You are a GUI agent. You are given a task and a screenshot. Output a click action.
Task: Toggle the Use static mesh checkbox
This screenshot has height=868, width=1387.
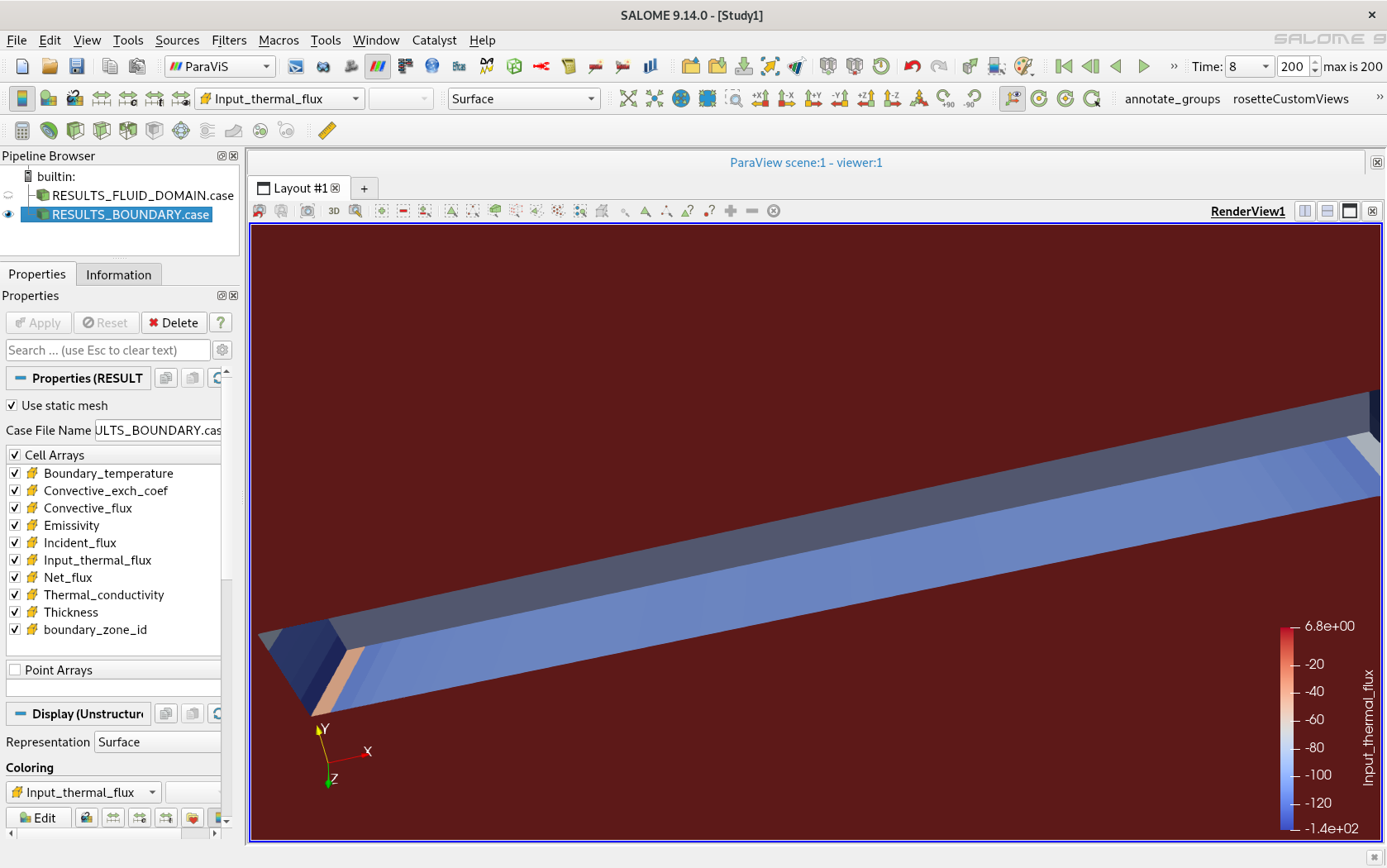pos(12,406)
